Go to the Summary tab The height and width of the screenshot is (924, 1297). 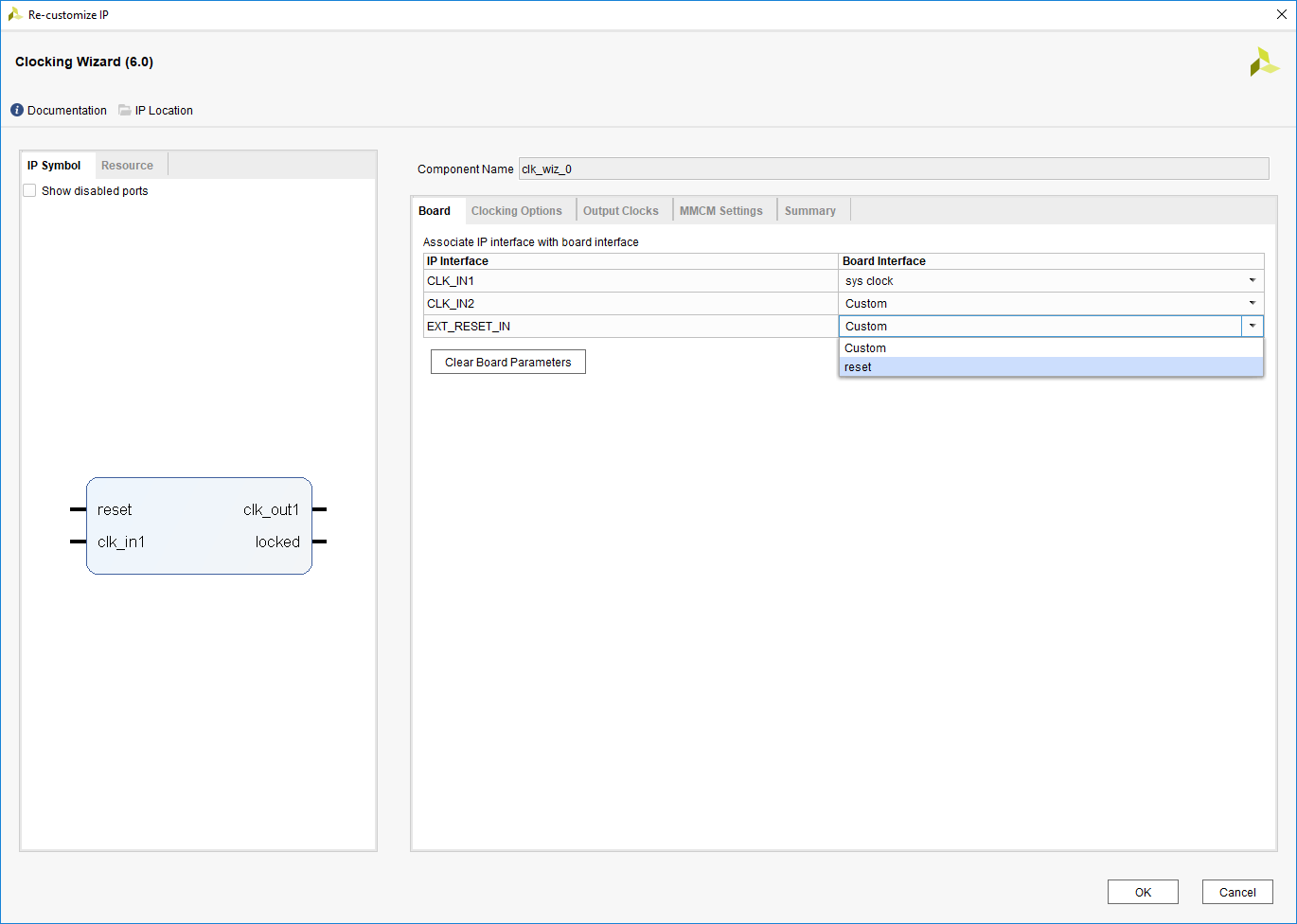810,211
